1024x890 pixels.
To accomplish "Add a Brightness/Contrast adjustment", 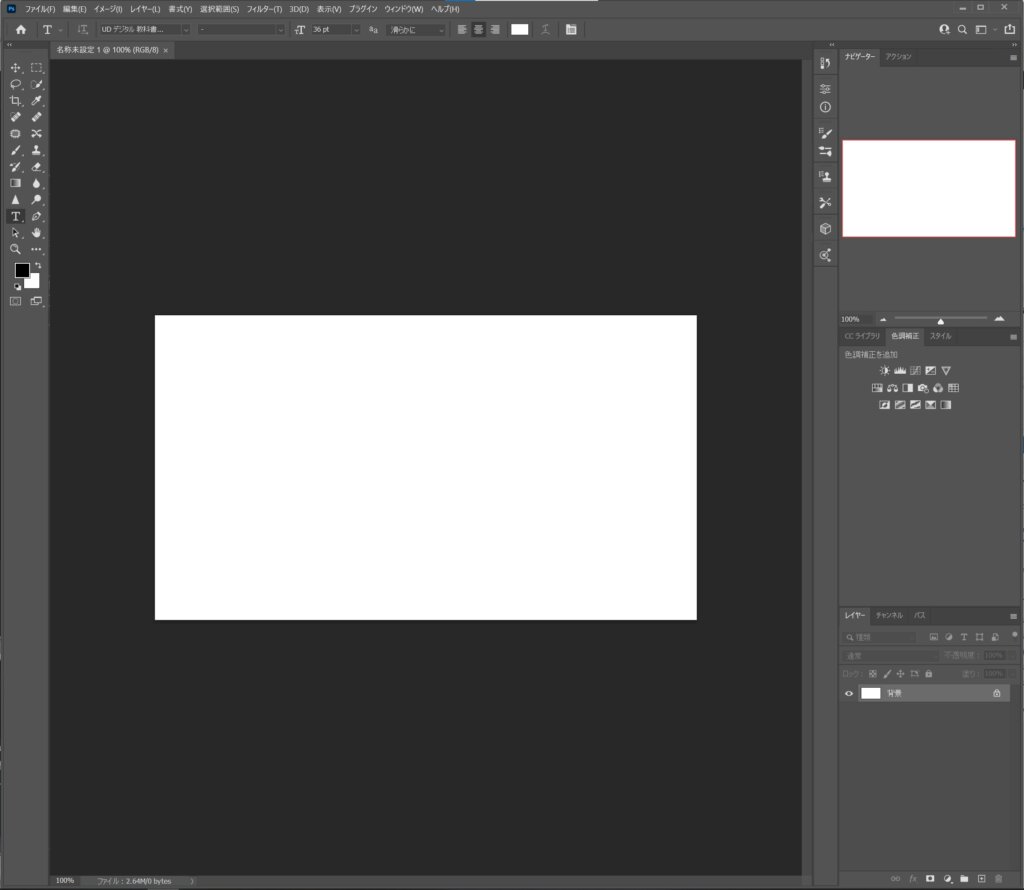I will coord(884,370).
